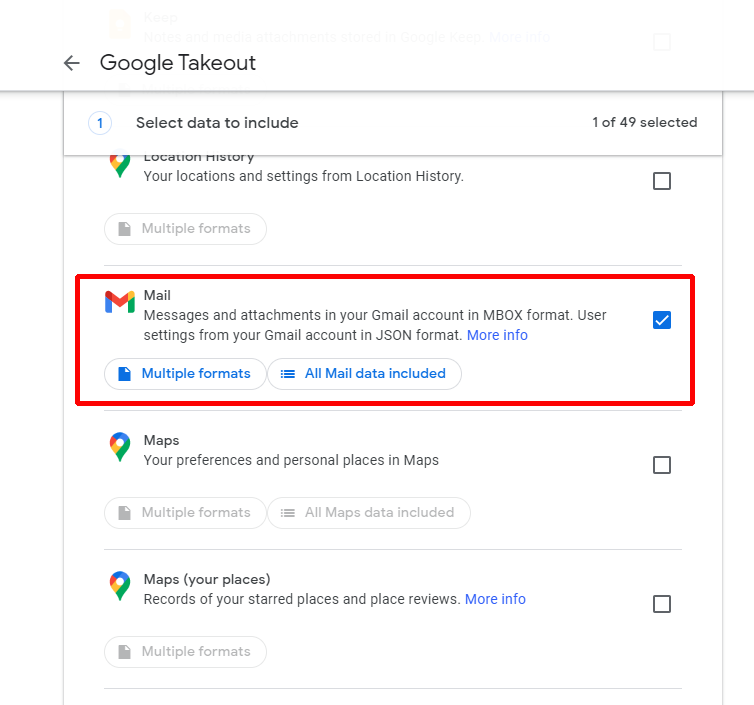Click the Location History pin icon
Screen dimensions: 754x705
[120, 166]
